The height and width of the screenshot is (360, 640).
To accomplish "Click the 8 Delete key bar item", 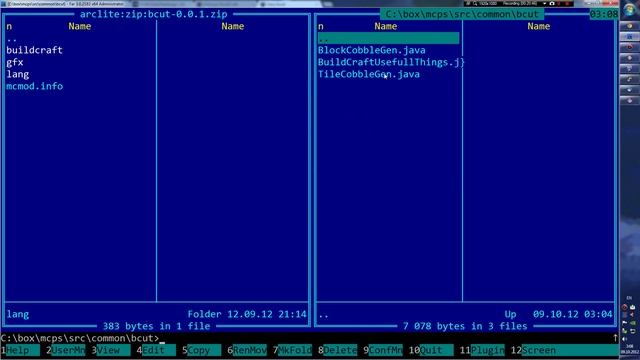I will point(338,350).
